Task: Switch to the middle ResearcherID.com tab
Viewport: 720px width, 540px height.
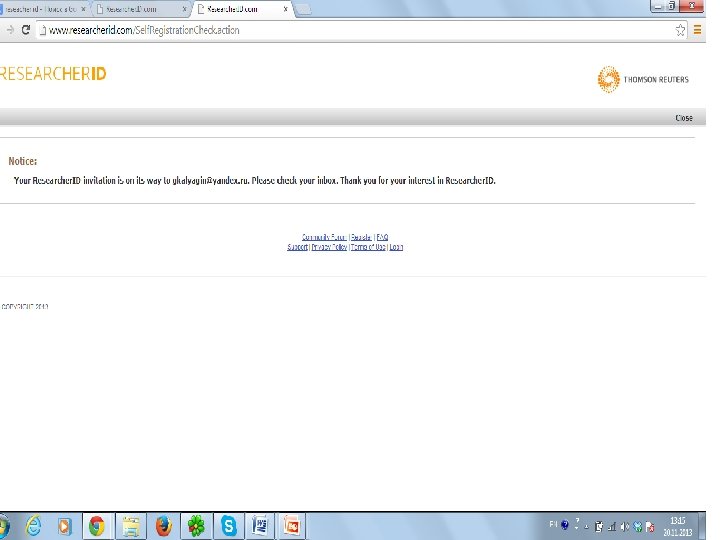Action: [x=140, y=9]
